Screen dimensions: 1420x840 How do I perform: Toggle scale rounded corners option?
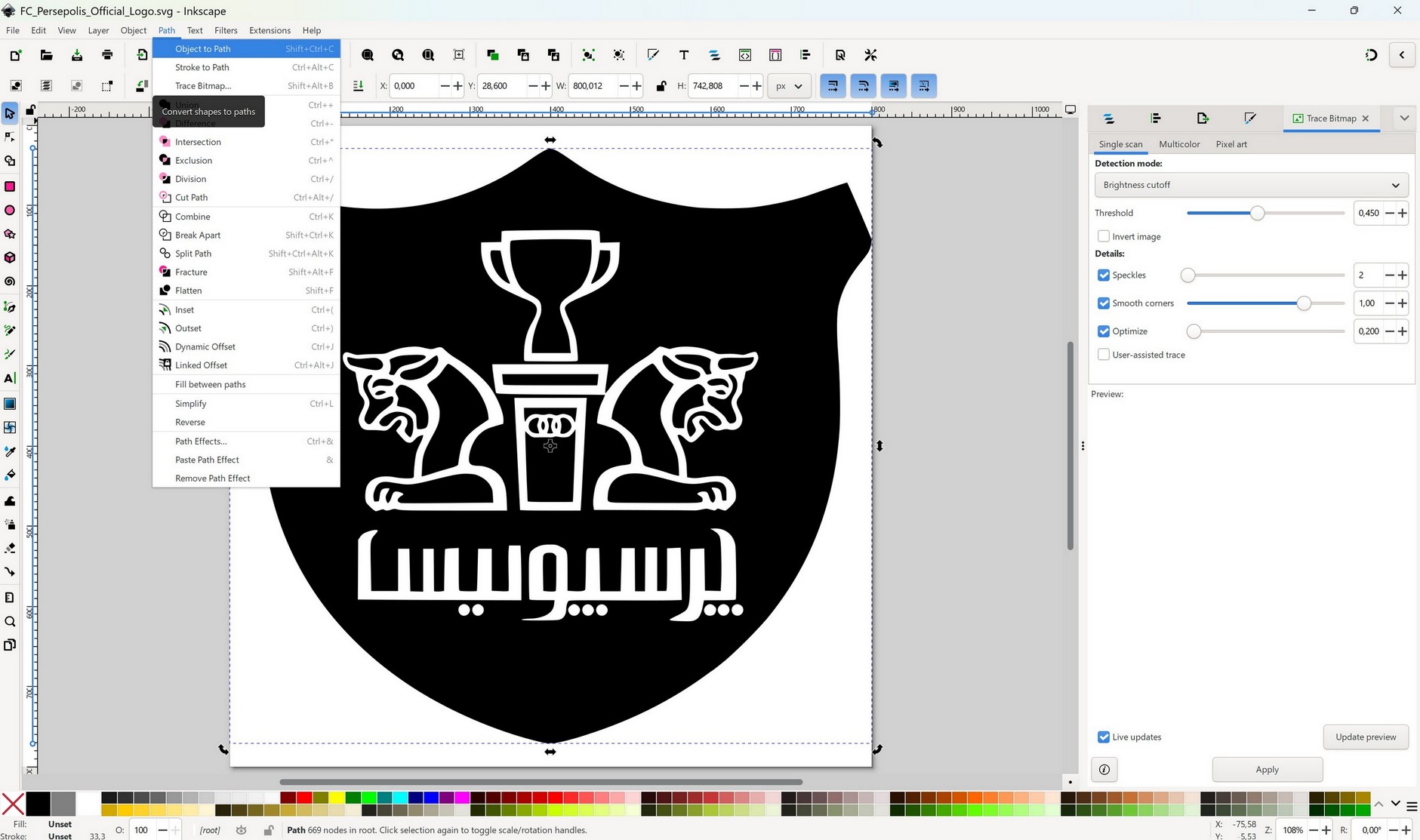[863, 86]
